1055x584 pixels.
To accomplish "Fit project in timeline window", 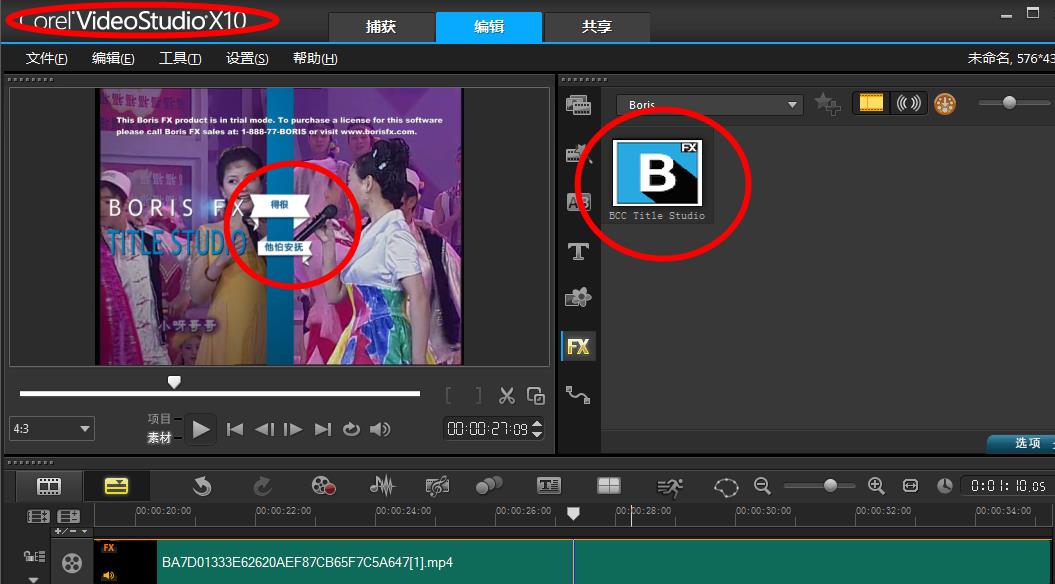I will [x=910, y=485].
